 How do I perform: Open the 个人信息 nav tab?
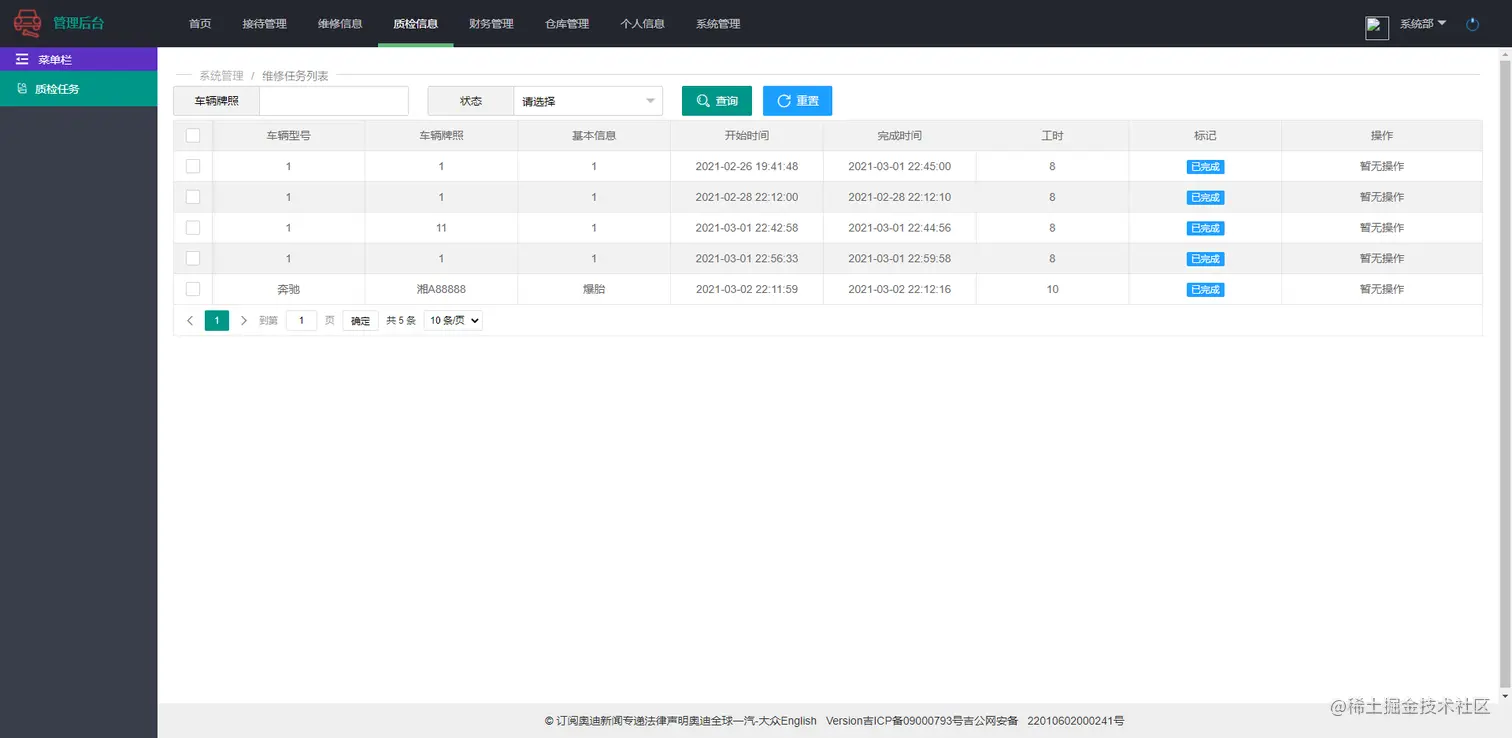pyautogui.click(x=642, y=24)
